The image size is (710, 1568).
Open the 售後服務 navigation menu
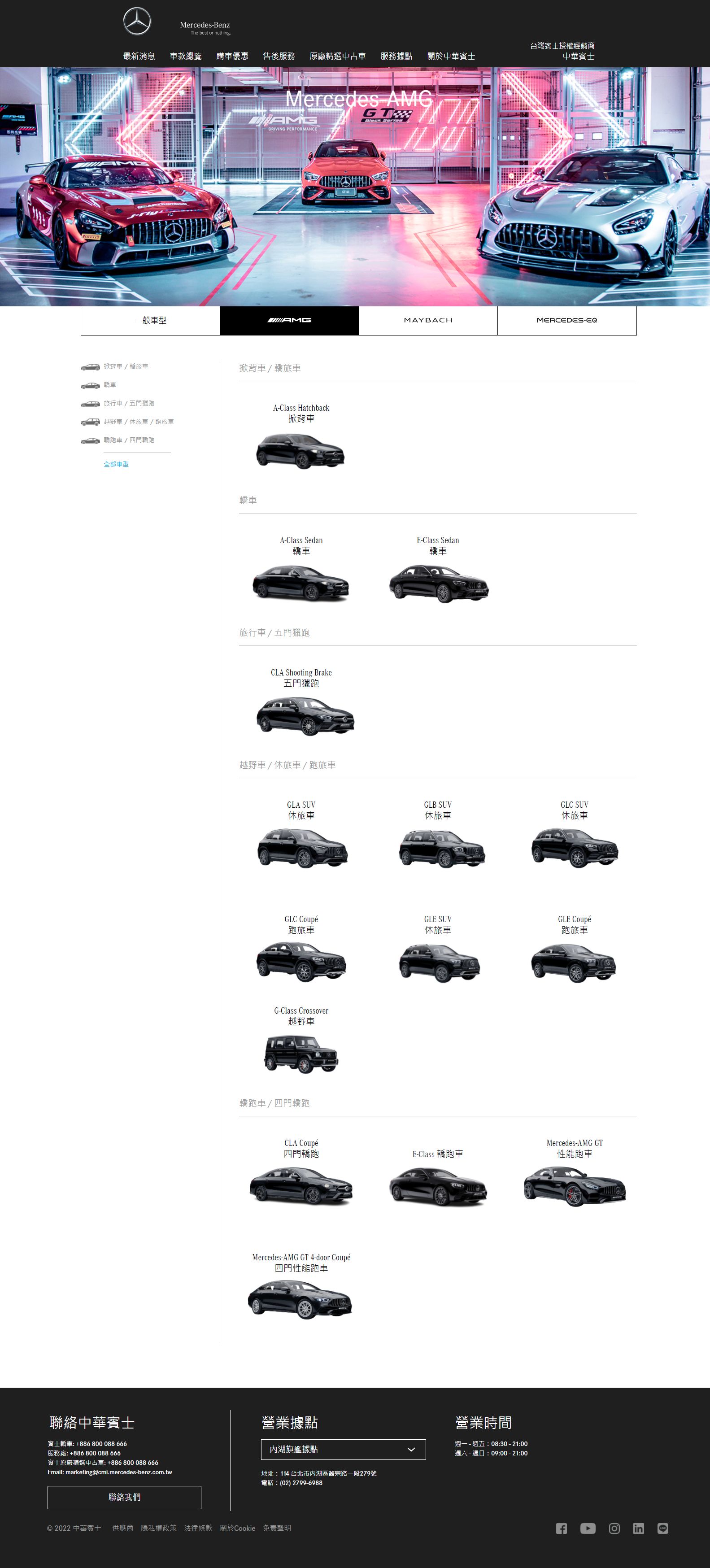279,56
